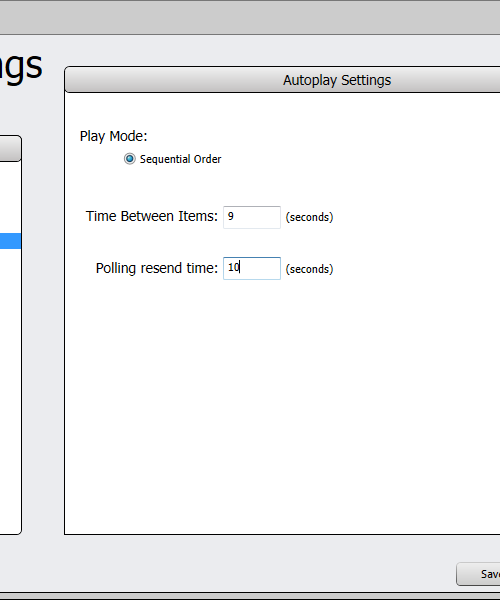500x600 pixels.
Task: Click the value 9 in the time field
Action: (231, 216)
